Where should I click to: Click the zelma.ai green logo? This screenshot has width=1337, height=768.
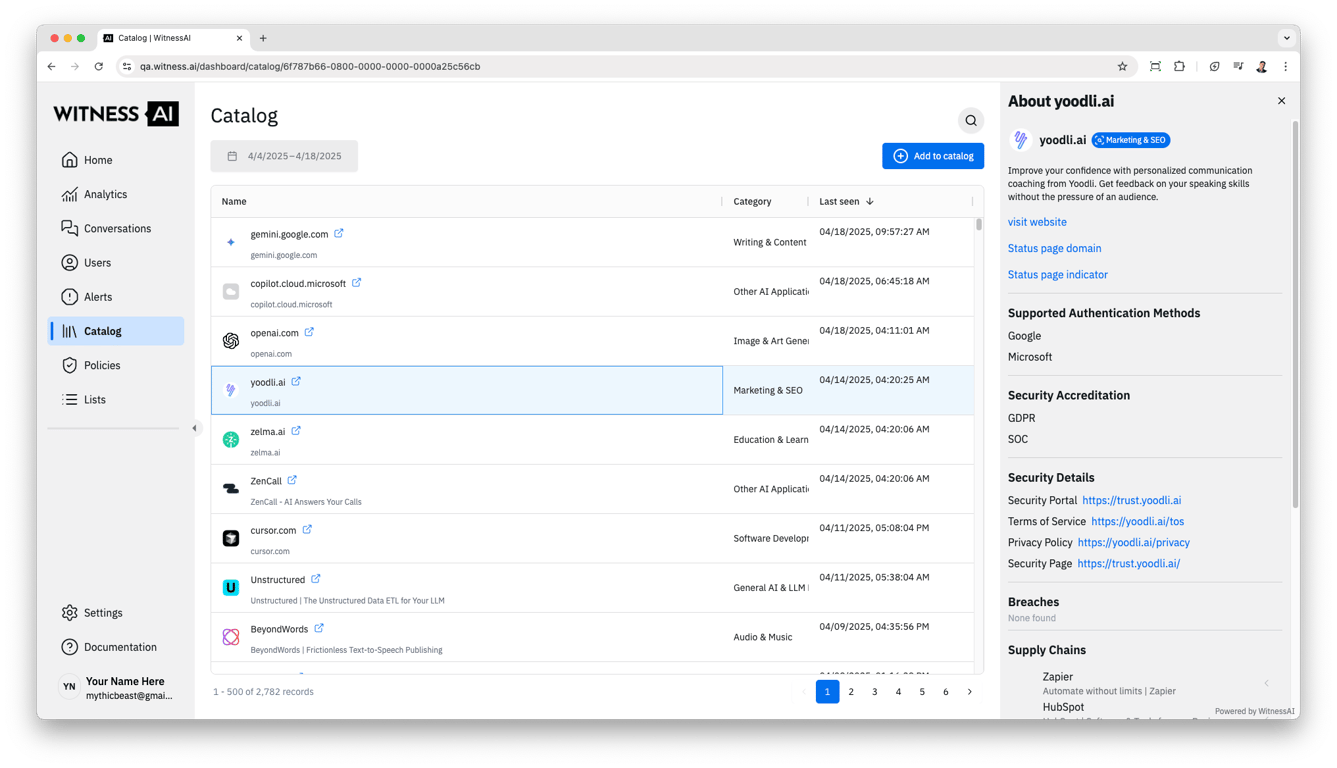pos(231,440)
